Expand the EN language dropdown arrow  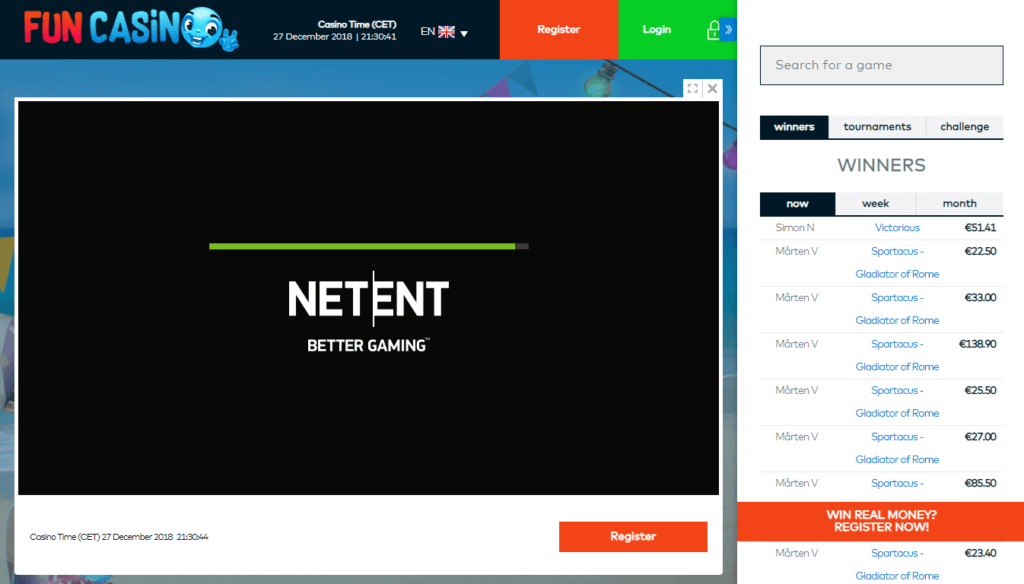pyautogui.click(x=464, y=33)
